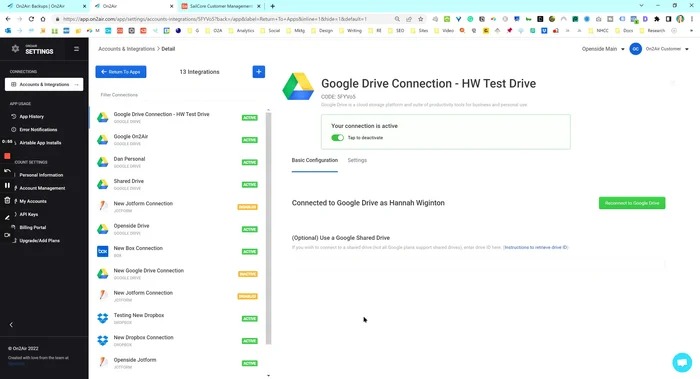Expand Openside Main workspace dropdown
700x379 pixels.
coord(603,49)
